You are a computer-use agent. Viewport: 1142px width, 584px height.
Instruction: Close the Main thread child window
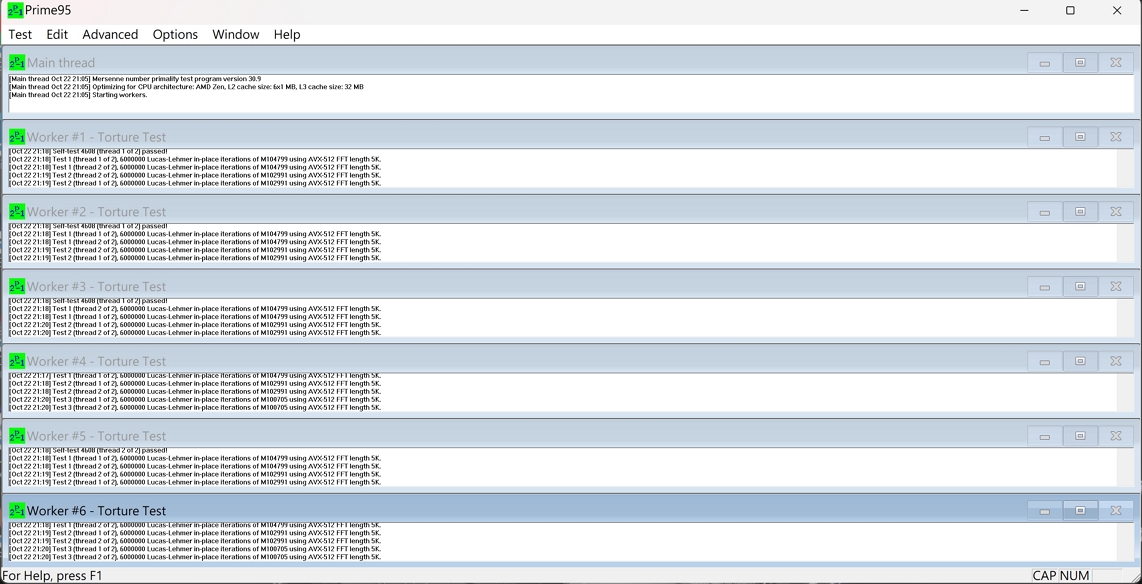coord(1116,63)
